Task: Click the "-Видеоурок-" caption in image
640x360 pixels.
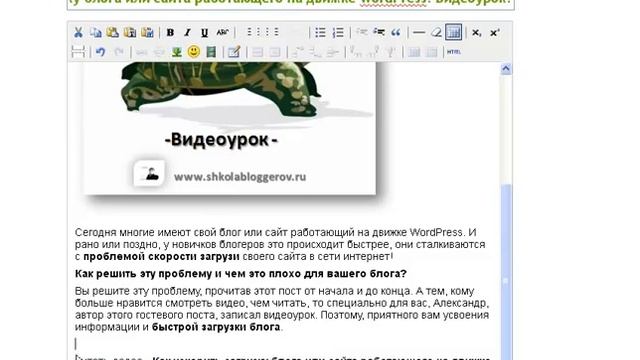Action: 221,140
